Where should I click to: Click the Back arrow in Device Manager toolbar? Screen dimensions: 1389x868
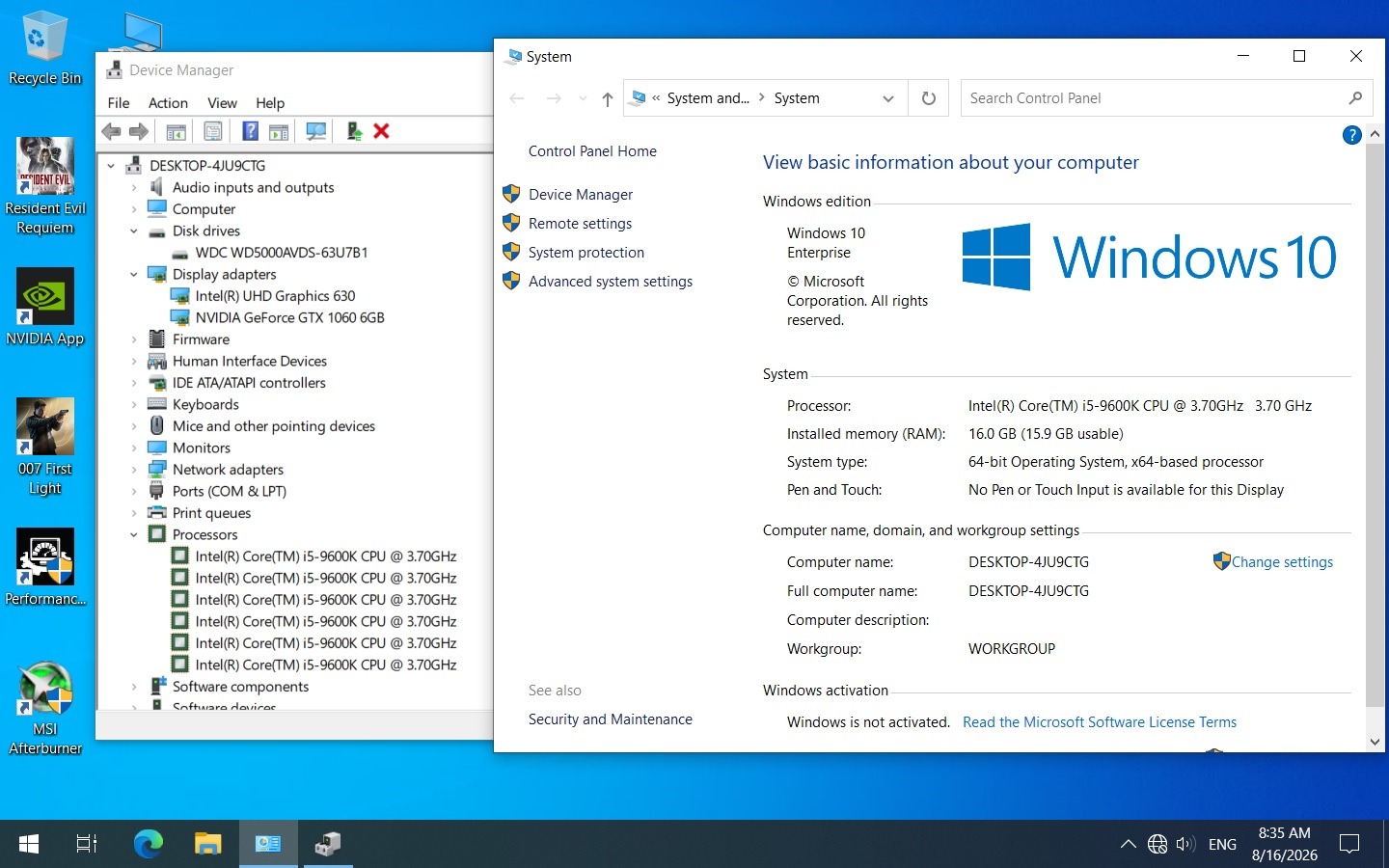point(111,131)
